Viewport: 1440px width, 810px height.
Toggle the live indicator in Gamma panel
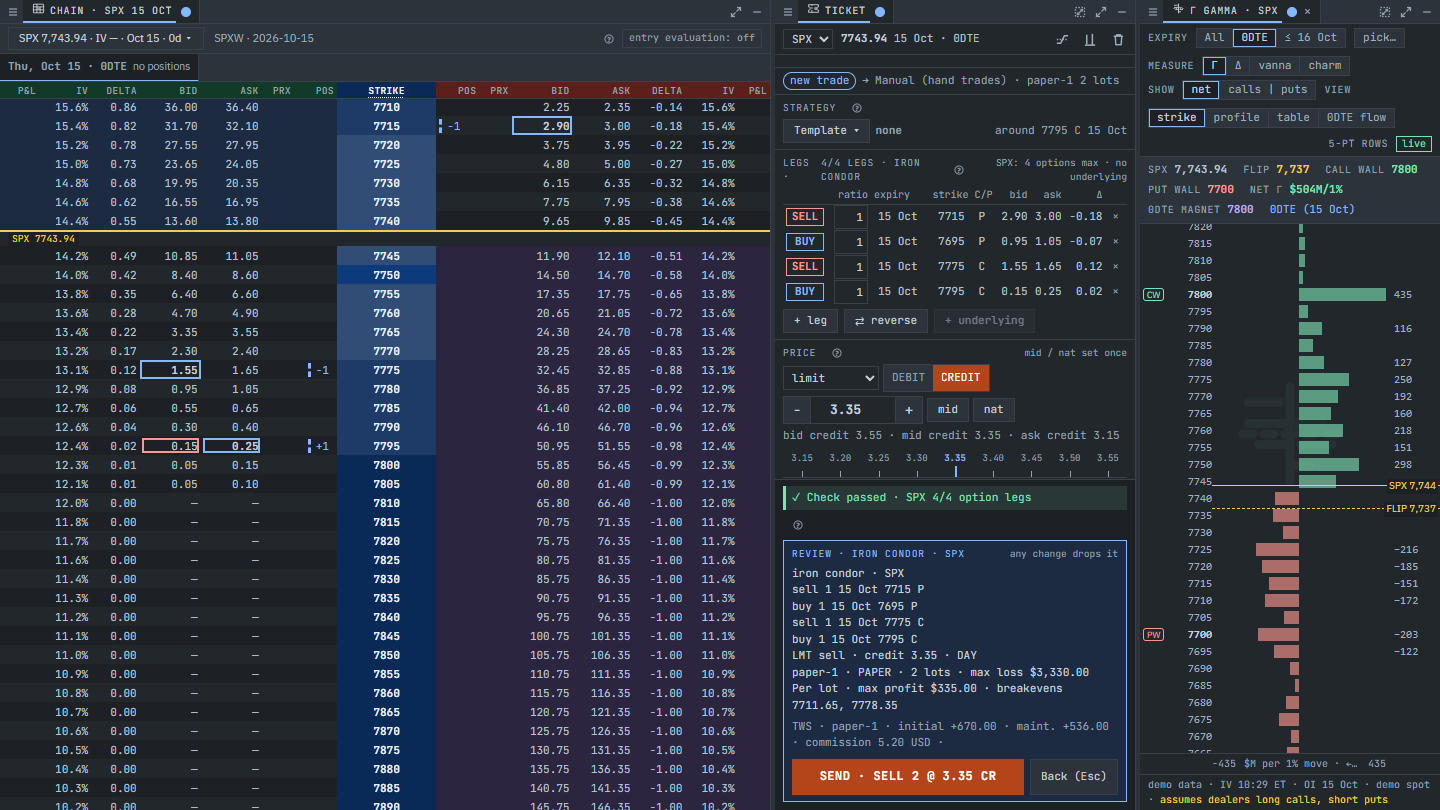(1413, 144)
